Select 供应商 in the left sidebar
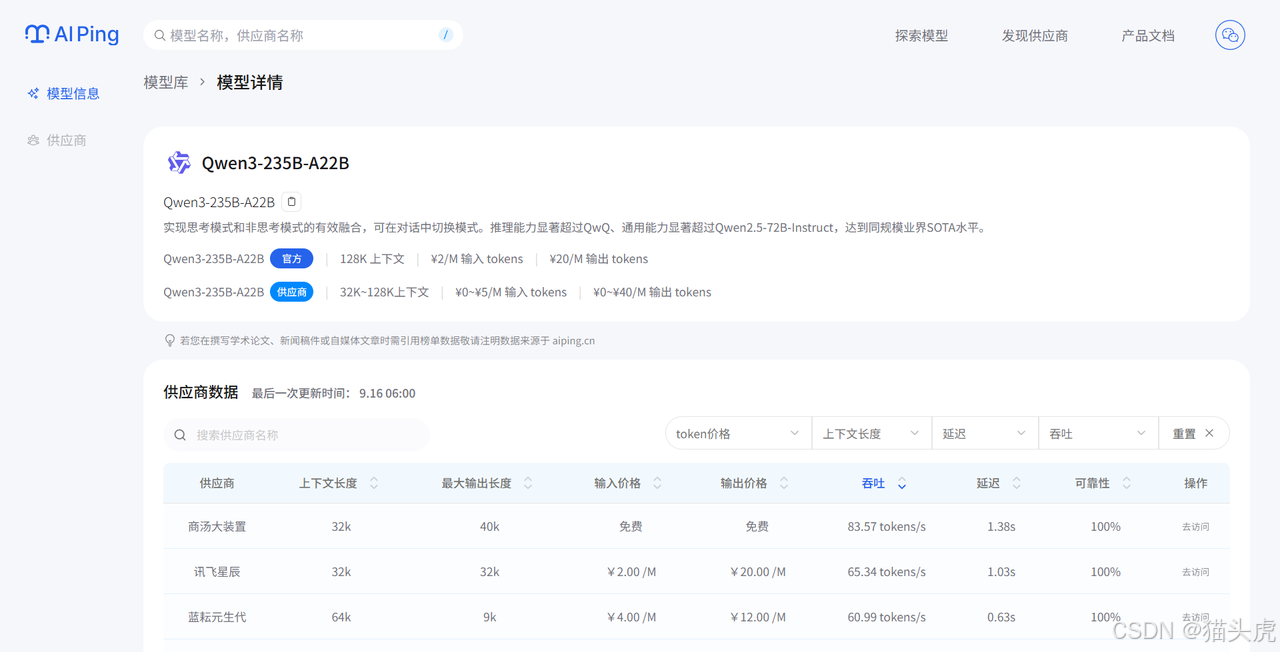 click(66, 141)
